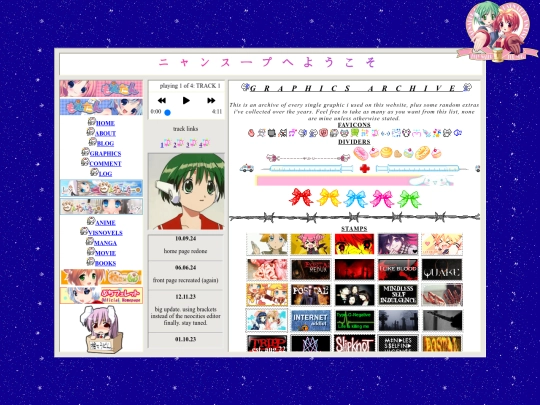Select the red bow

tap(301, 198)
